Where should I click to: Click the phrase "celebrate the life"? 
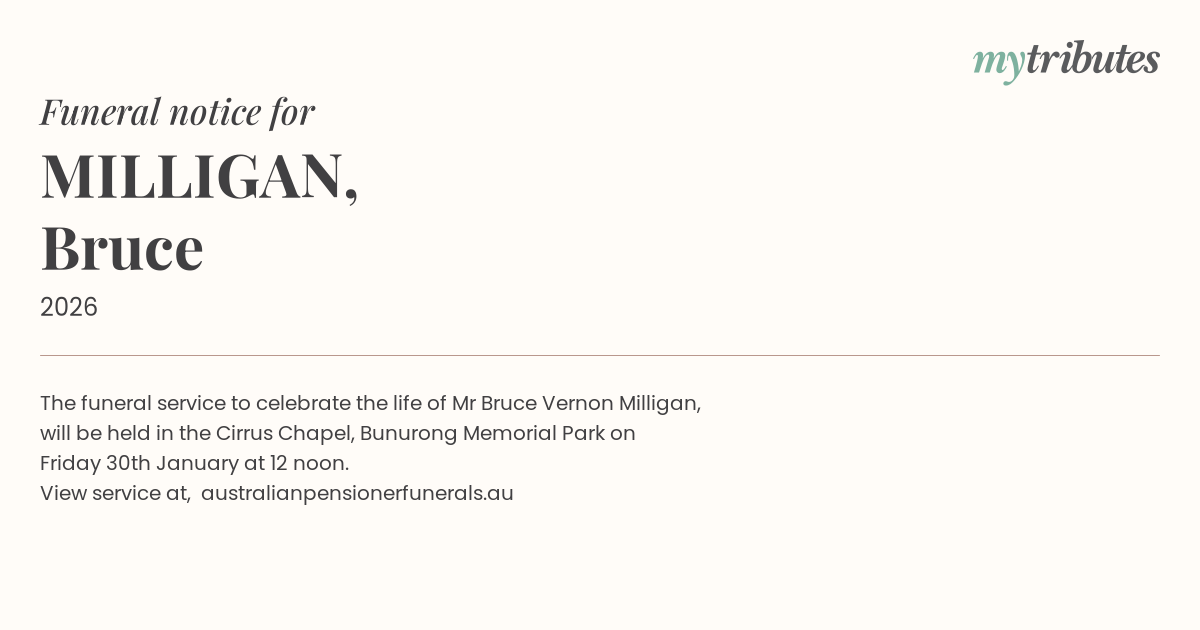(338, 403)
